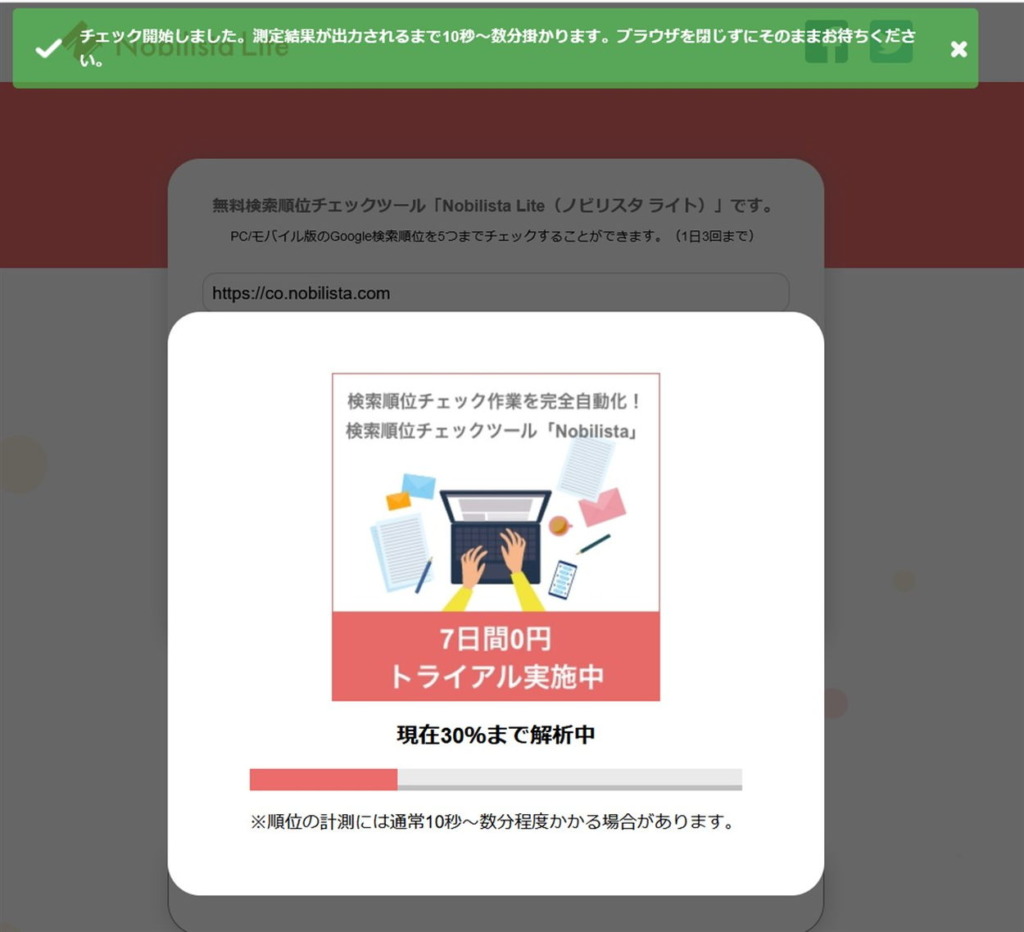Click the 無料検索順位チェックツール heading text
The height and width of the screenshot is (932, 1024).
494,206
